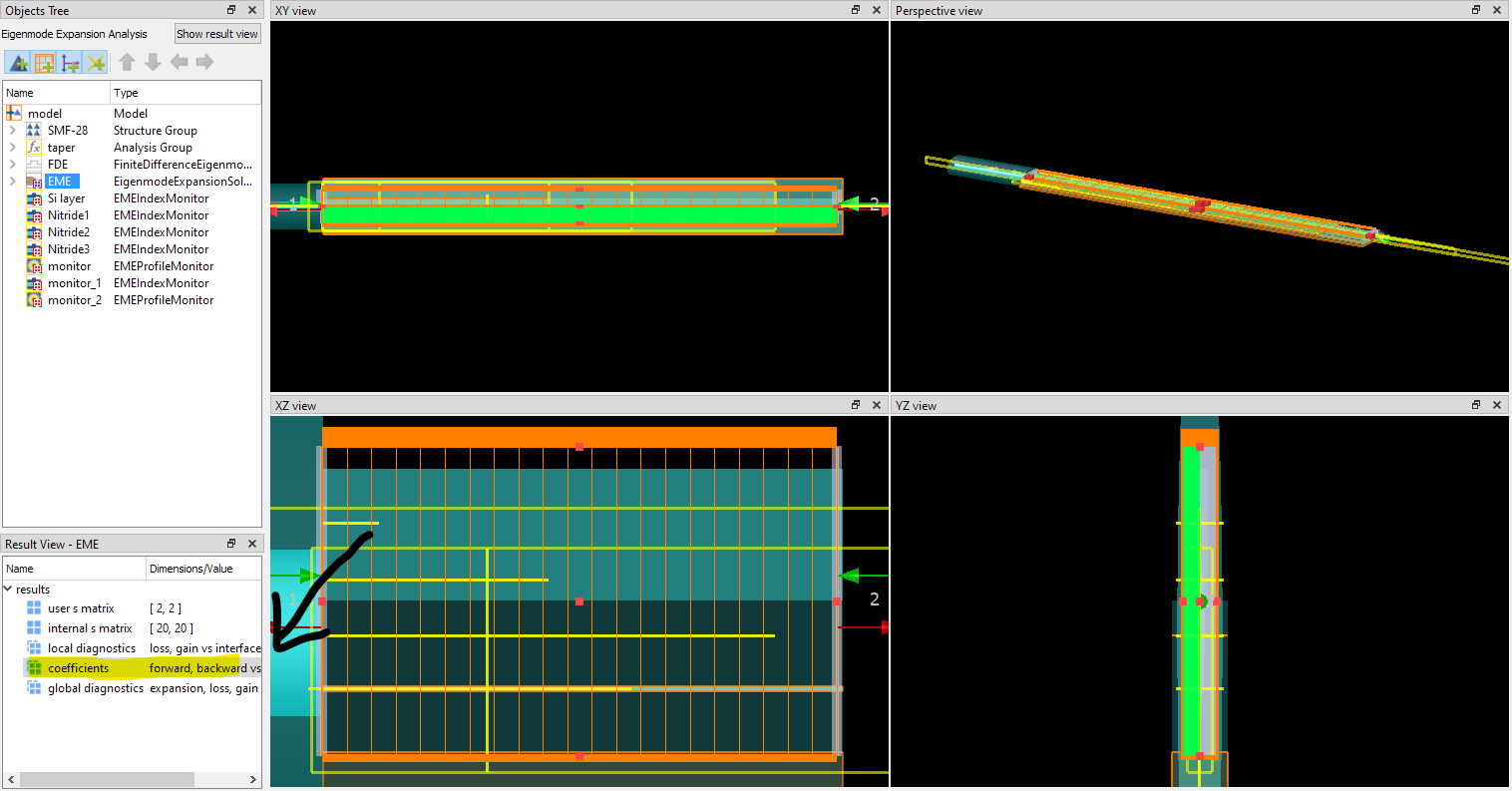Click the internal s matrix result icon
The image size is (1512, 791).
(x=34, y=628)
